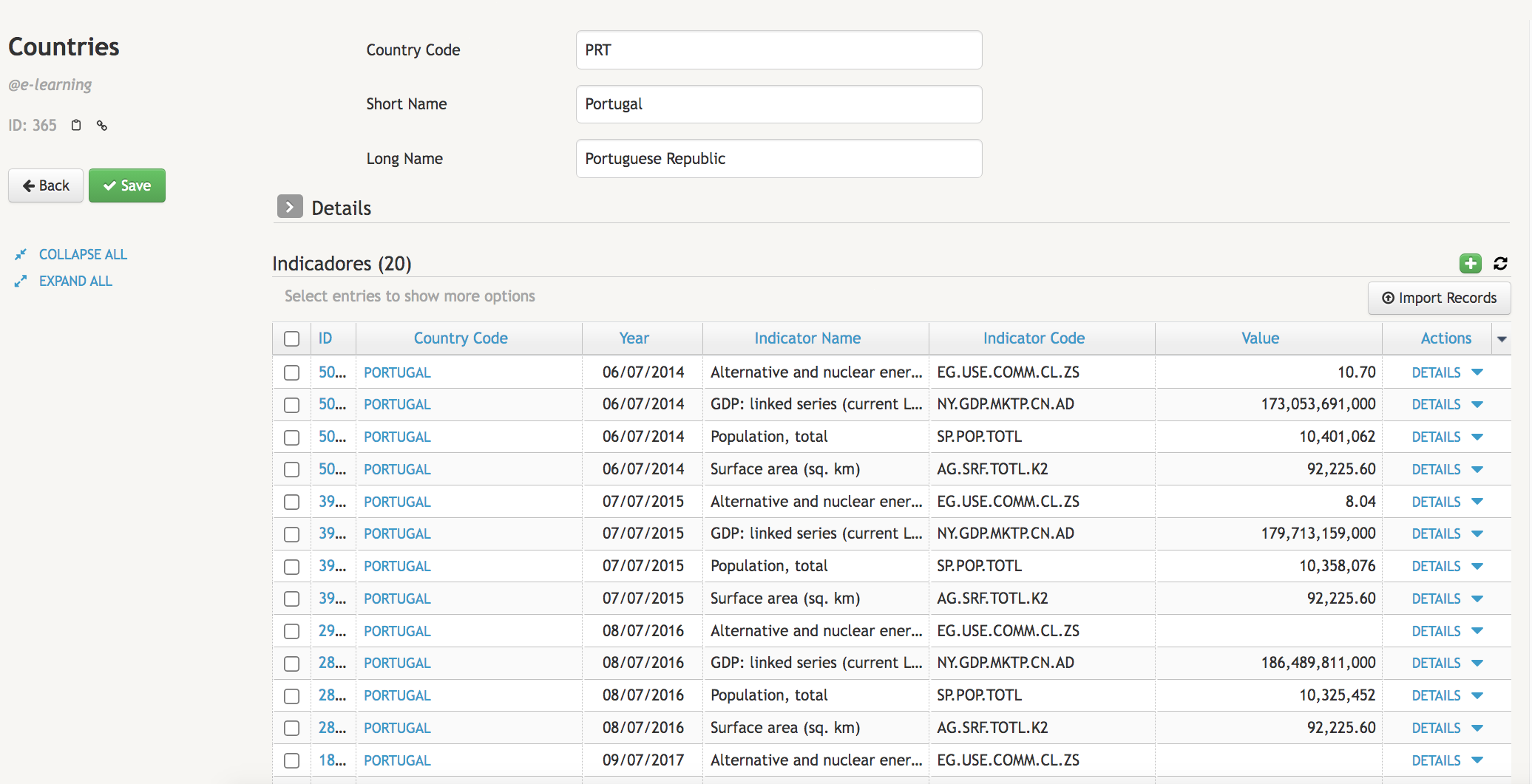Open PORTUGAL link in the 10,325,452 row
The width and height of the screenshot is (1532, 784).
pos(397,696)
